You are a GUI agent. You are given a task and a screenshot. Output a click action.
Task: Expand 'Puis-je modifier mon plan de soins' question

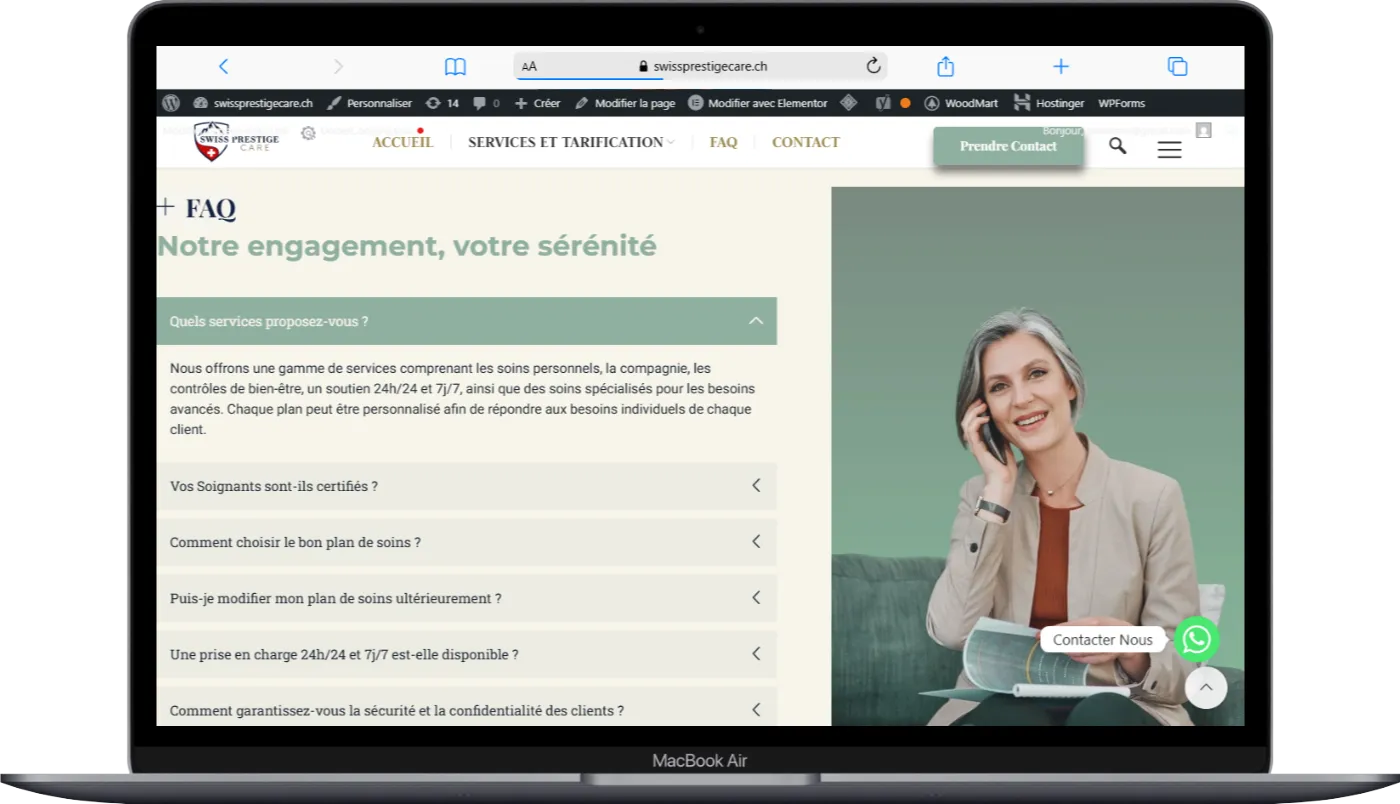pyautogui.click(x=466, y=598)
